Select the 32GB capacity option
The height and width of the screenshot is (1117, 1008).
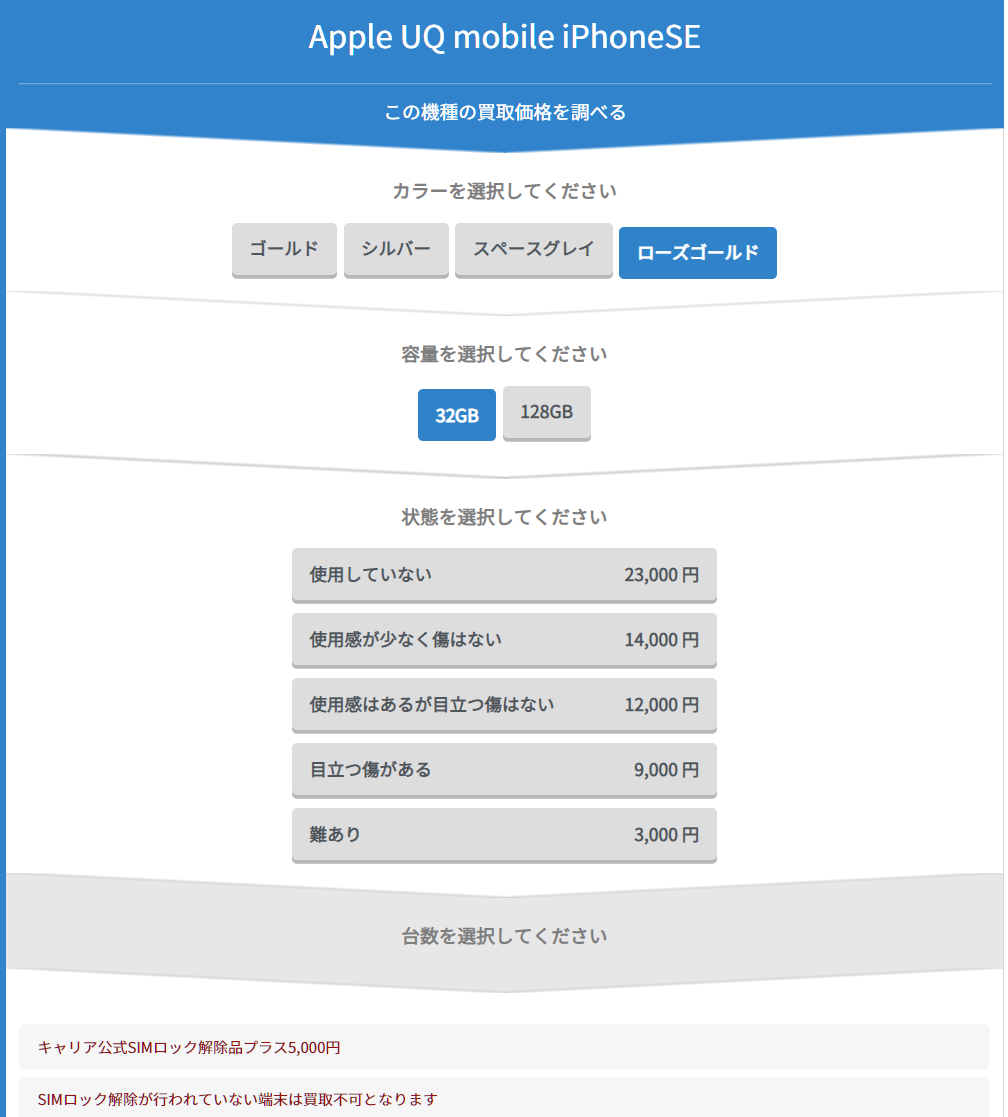(456, 415)
